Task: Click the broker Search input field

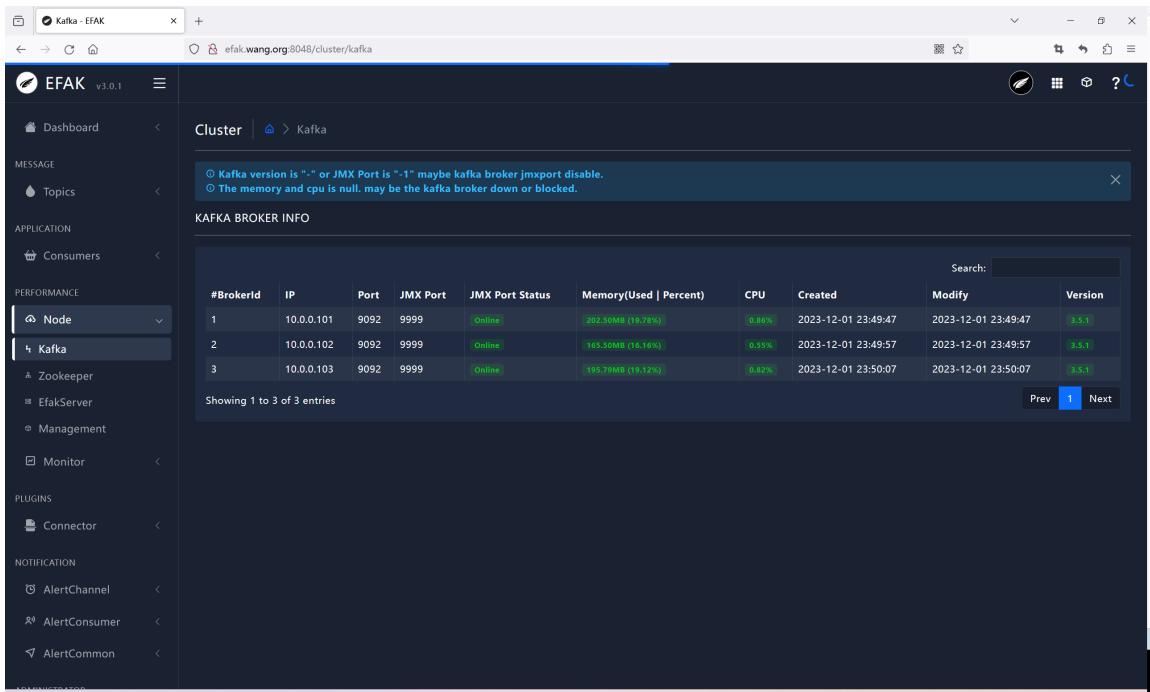Action: pyautogui.click(x=1055, y=268)
